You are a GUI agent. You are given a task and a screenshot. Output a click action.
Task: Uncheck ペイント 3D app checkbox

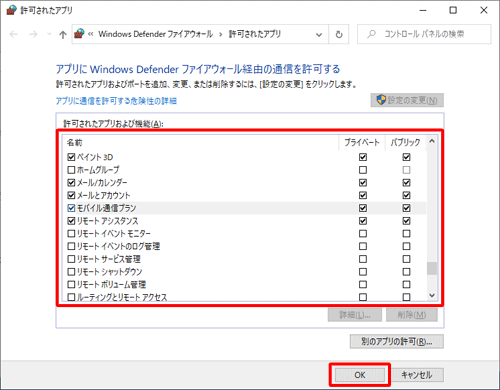[x=71, y=157]
